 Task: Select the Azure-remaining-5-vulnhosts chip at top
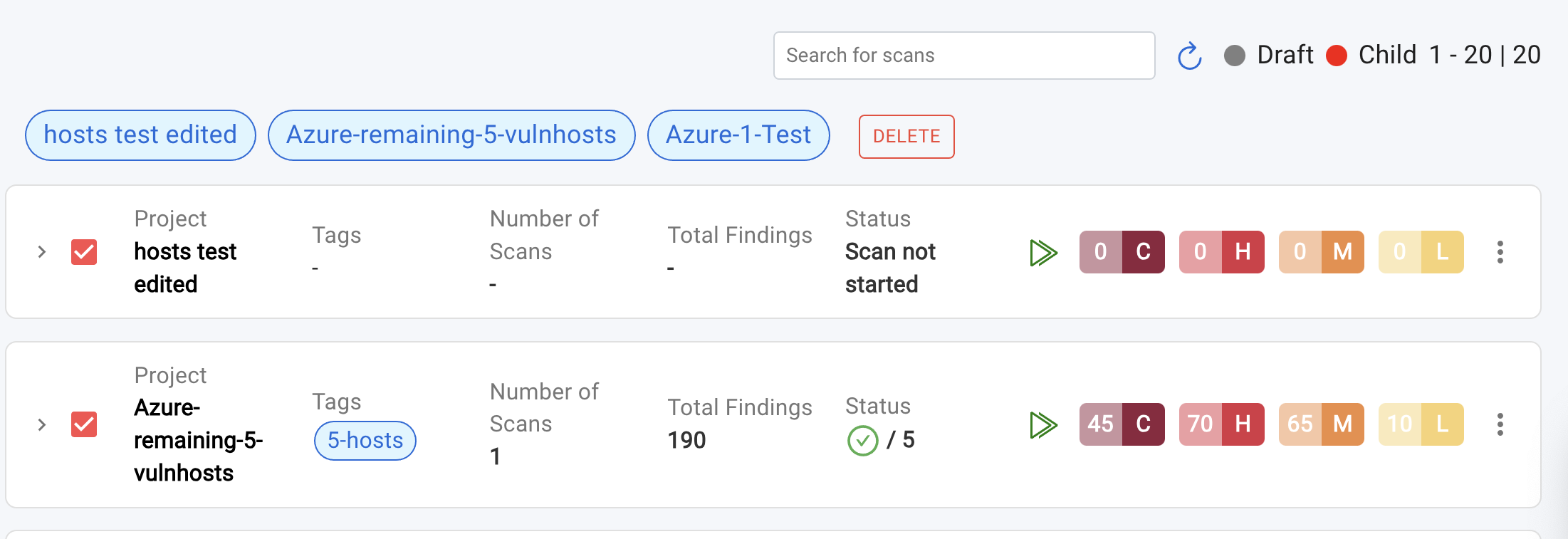[451, 135]
